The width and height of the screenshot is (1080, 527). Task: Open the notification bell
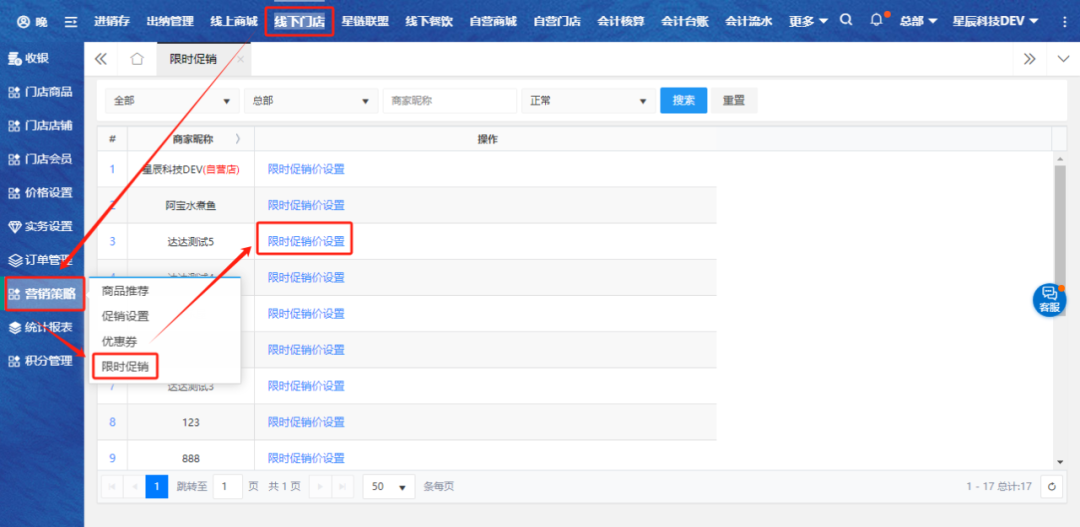click(x=877, y=20)
